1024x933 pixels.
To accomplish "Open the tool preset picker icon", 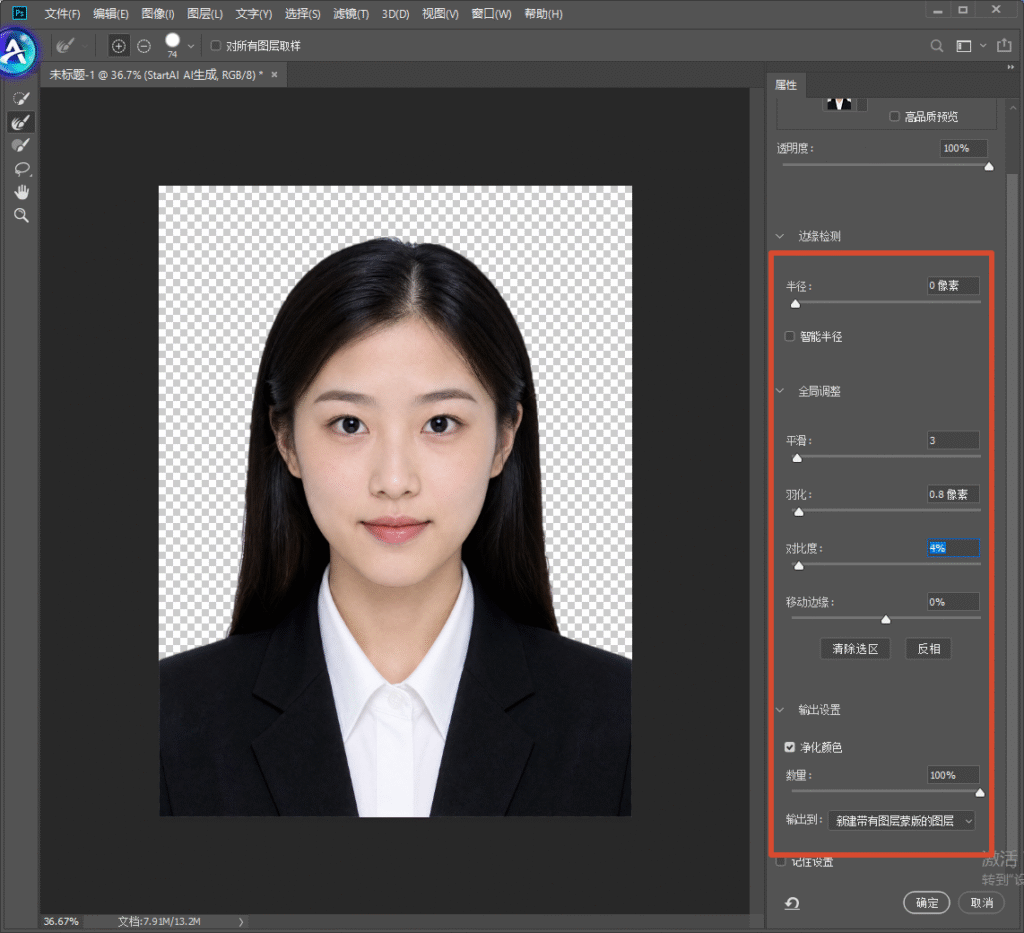I will pyautogui.click(x=65, y=46).
